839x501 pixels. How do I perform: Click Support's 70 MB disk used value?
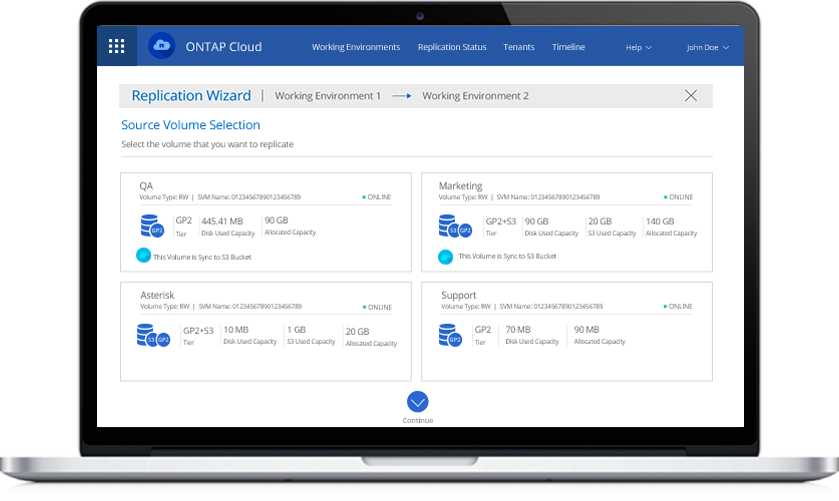(x=518, y=330)
